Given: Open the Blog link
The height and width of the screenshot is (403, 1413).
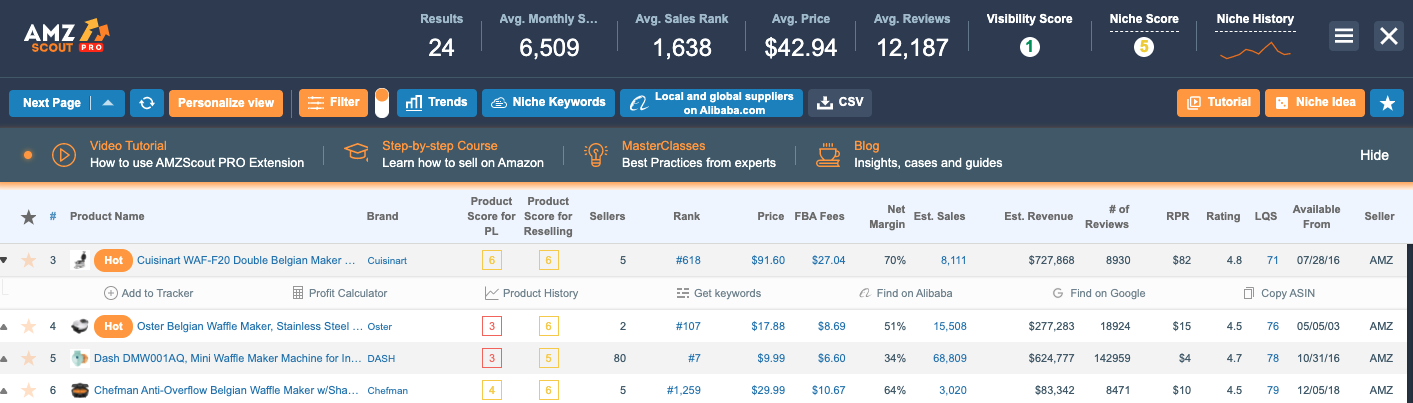Looking at the screenshot, I should click(867, 146).
